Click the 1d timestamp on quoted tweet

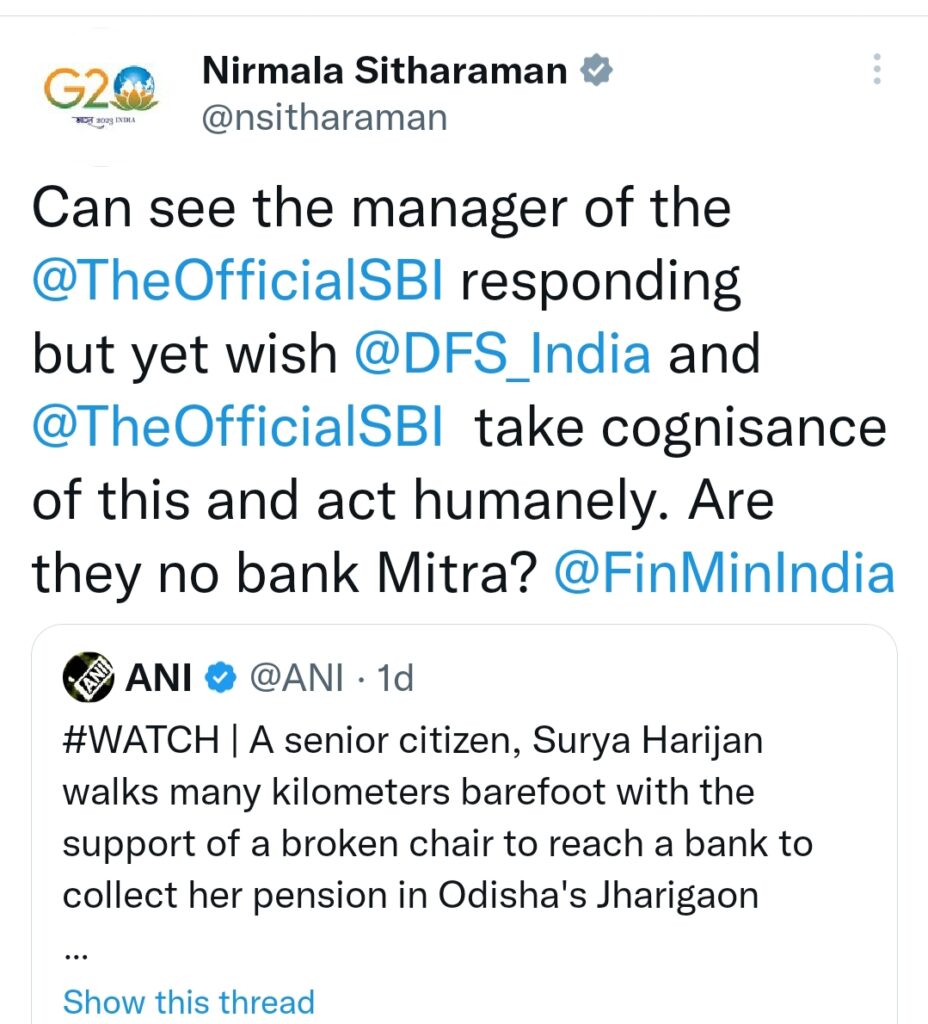tap(396, 678)
